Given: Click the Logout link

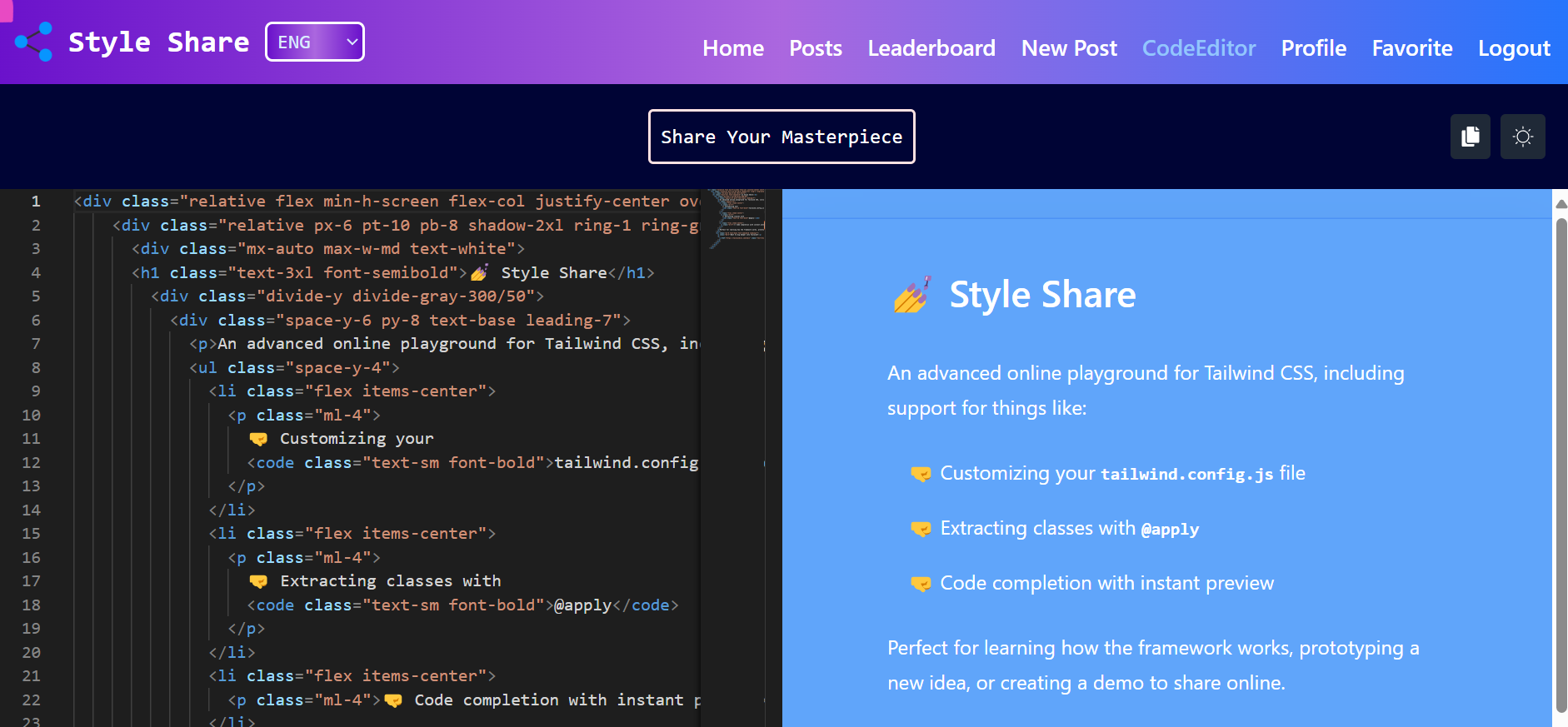Looking at the screenshot, I should pyautogui.click(x=1514, y=48).
